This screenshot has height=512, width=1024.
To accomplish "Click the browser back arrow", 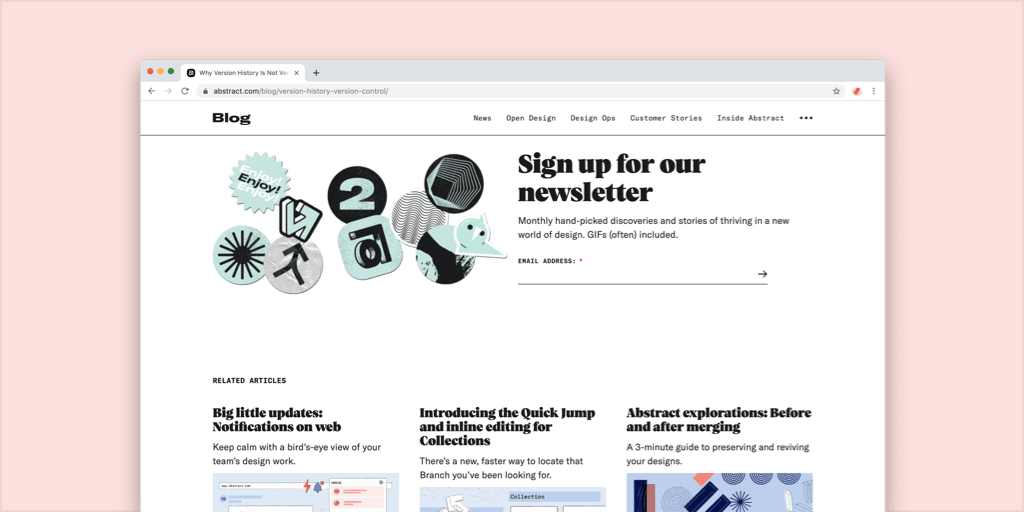I will [152, 91].
